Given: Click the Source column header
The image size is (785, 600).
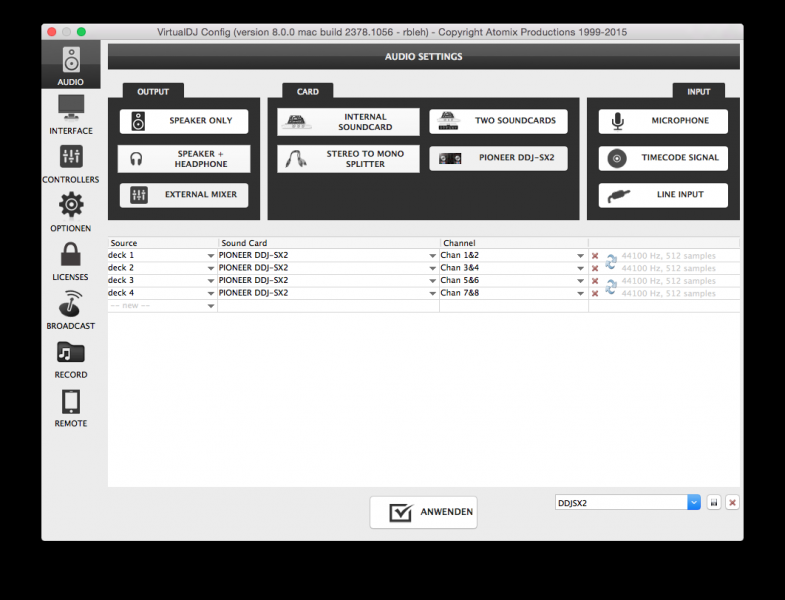Looking at the screenshot, I should (x=163, y=243).
